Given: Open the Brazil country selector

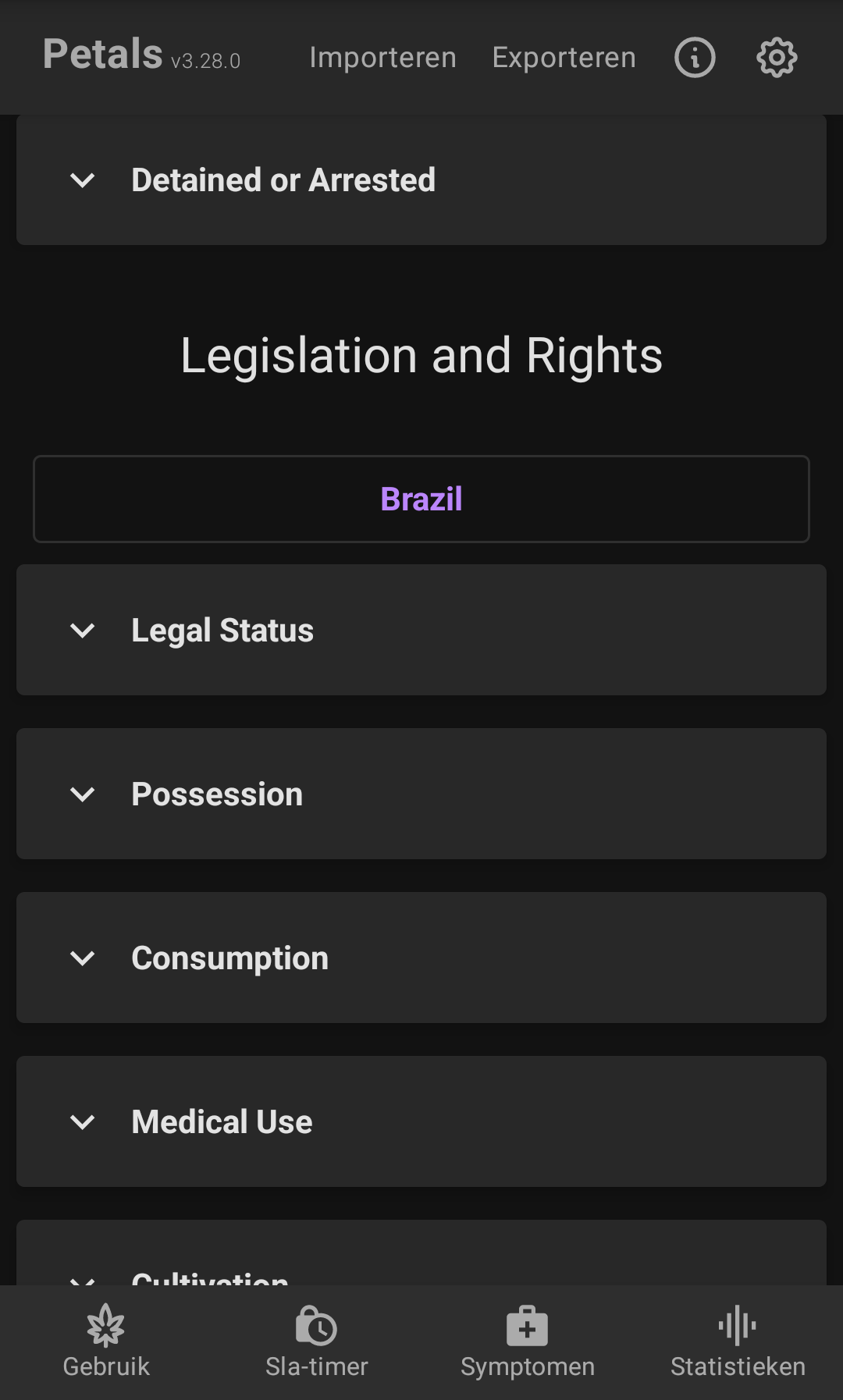Looking at the screenshot, I should [421, 499].
